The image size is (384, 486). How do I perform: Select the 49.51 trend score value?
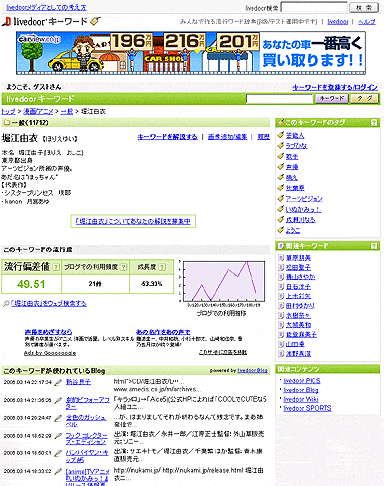point(31,284)
